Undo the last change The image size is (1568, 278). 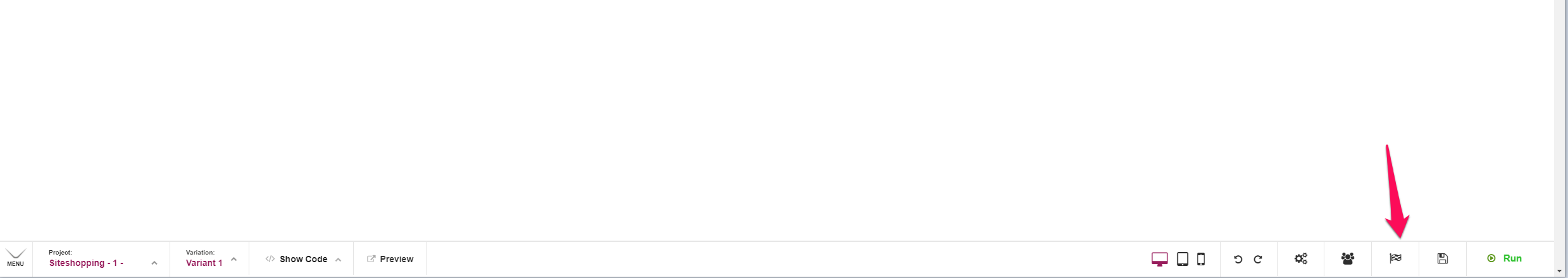[x=1238, y=259]
